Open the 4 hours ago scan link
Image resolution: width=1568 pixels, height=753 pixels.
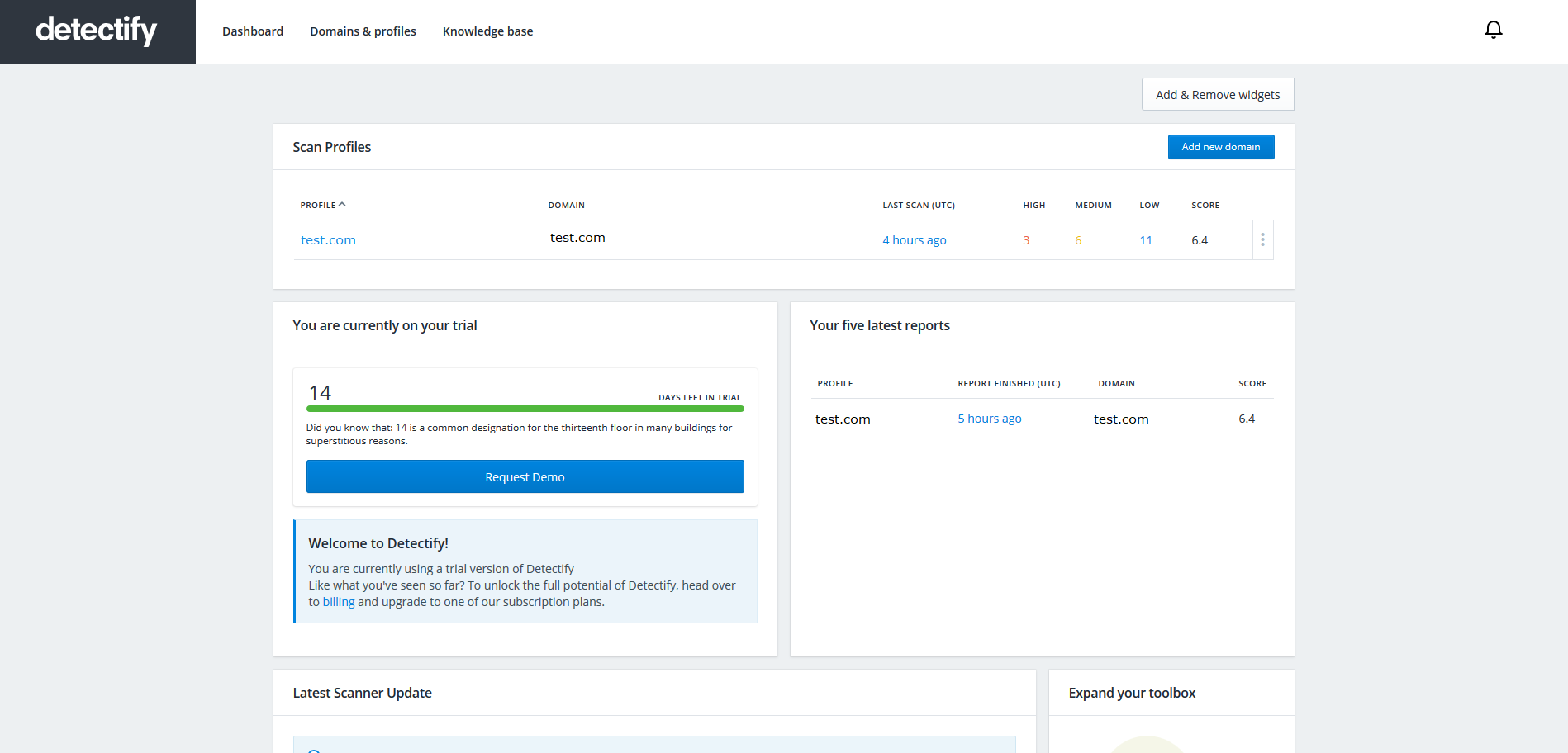point(915,240)
